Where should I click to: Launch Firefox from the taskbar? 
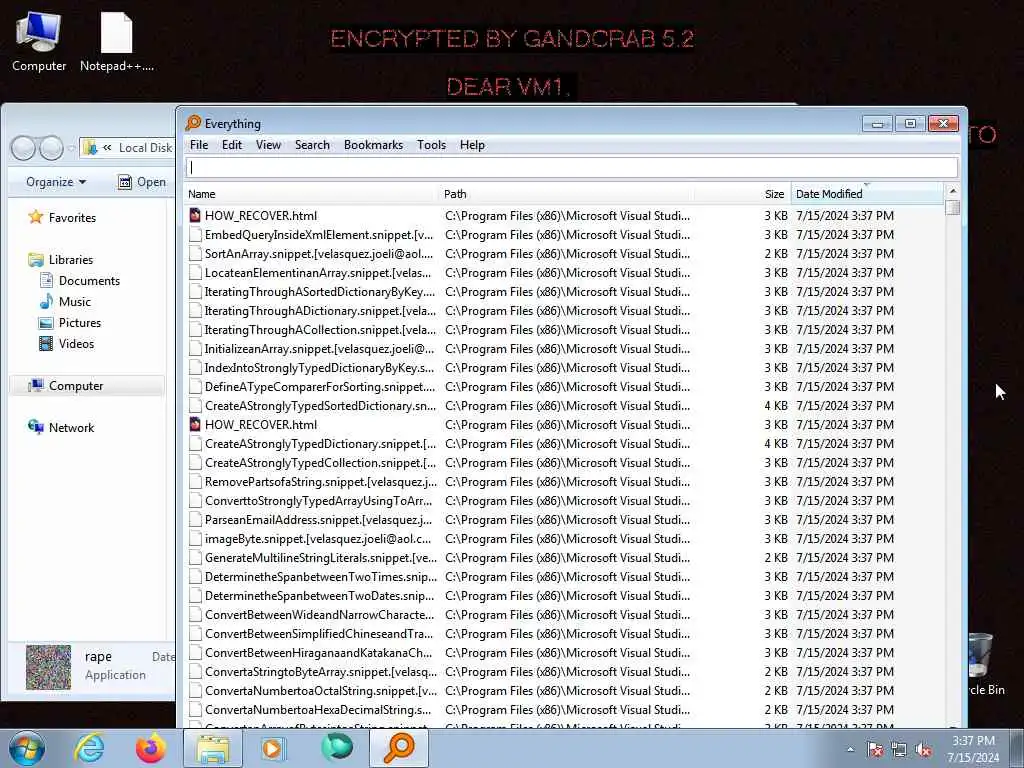150,748
